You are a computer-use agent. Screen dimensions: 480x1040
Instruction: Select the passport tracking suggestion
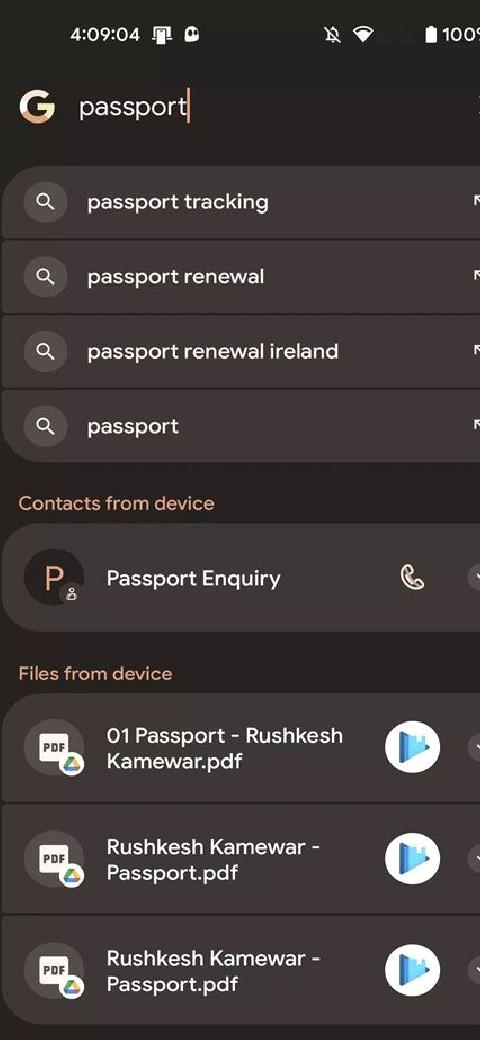(240, 202)
